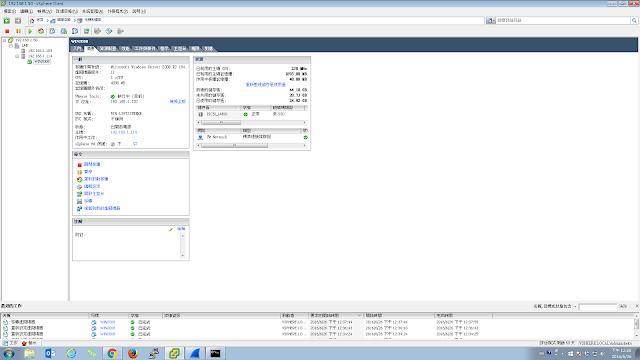The image size is (640, 360).
Task: Click the green Power On play icon
Action: pyautogui.click(x=30, y=31)
